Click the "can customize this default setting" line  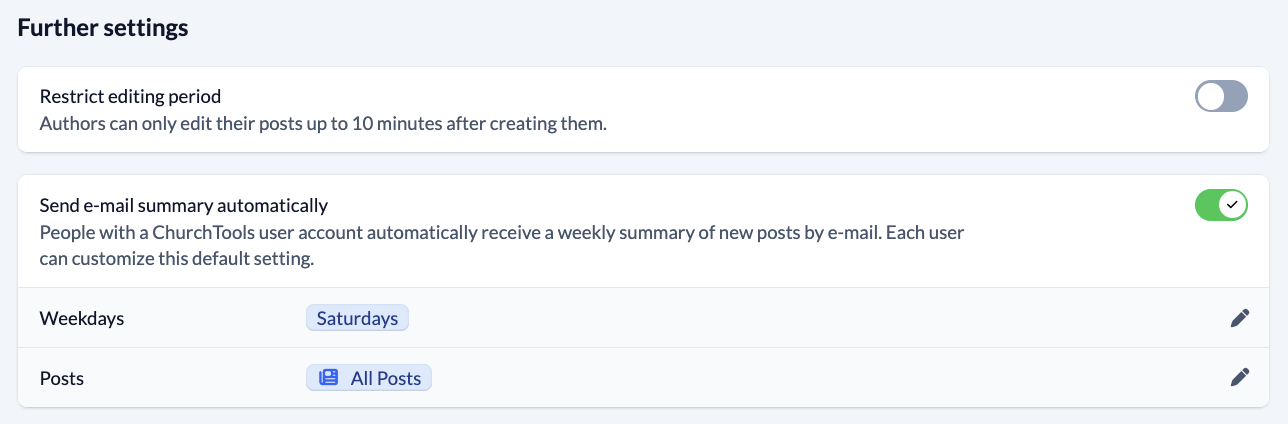[x=177, y=260]
